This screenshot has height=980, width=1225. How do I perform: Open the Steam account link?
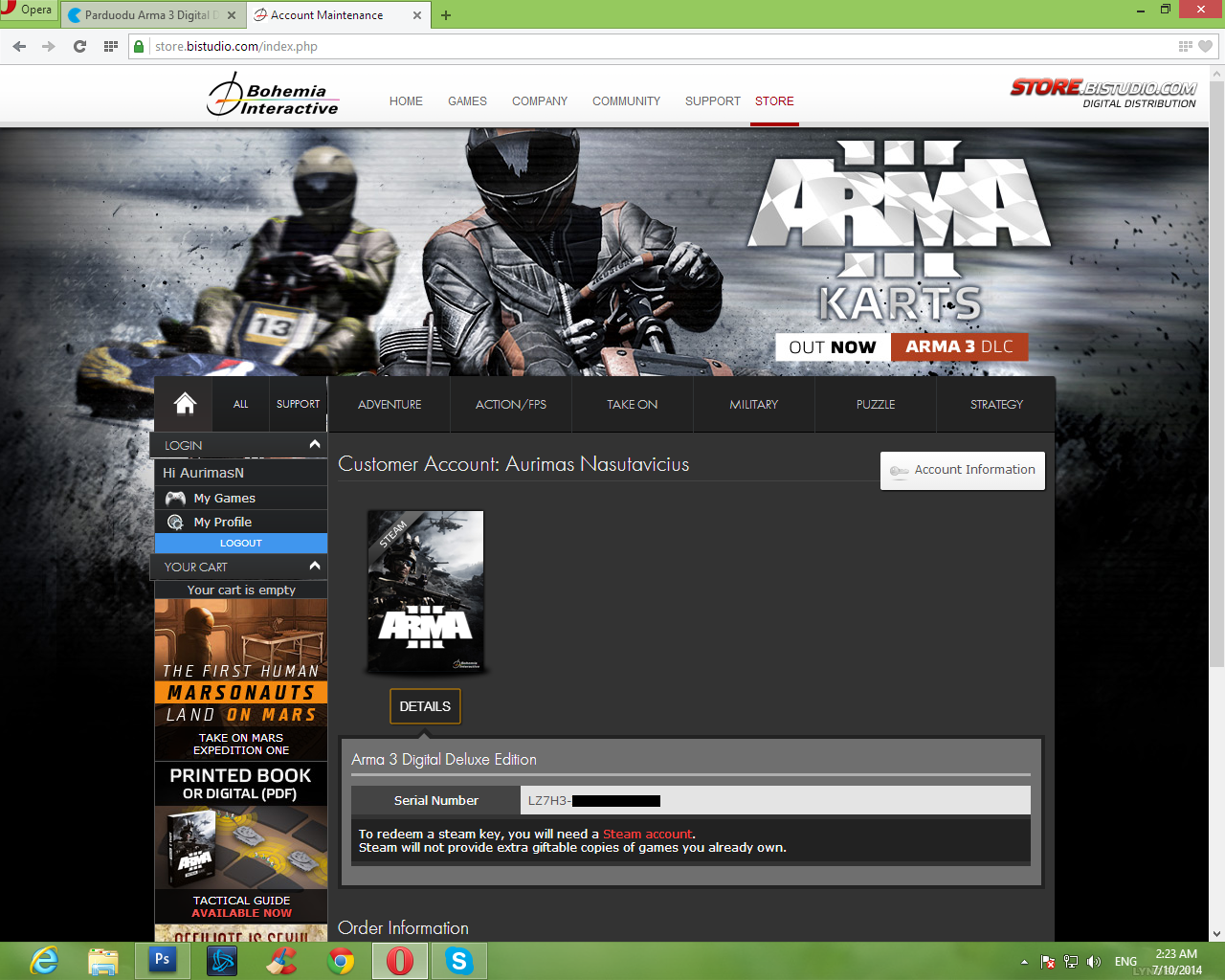(647, 834)
